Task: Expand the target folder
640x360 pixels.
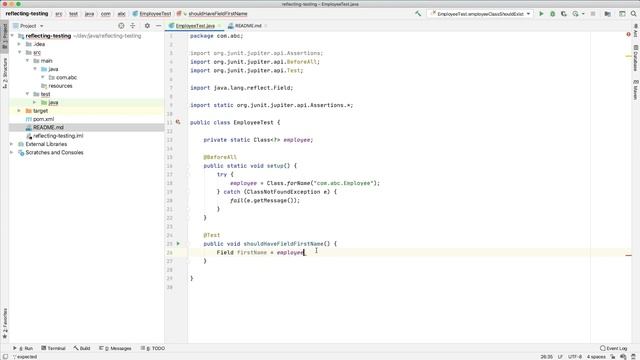Action: coord(19,111)
